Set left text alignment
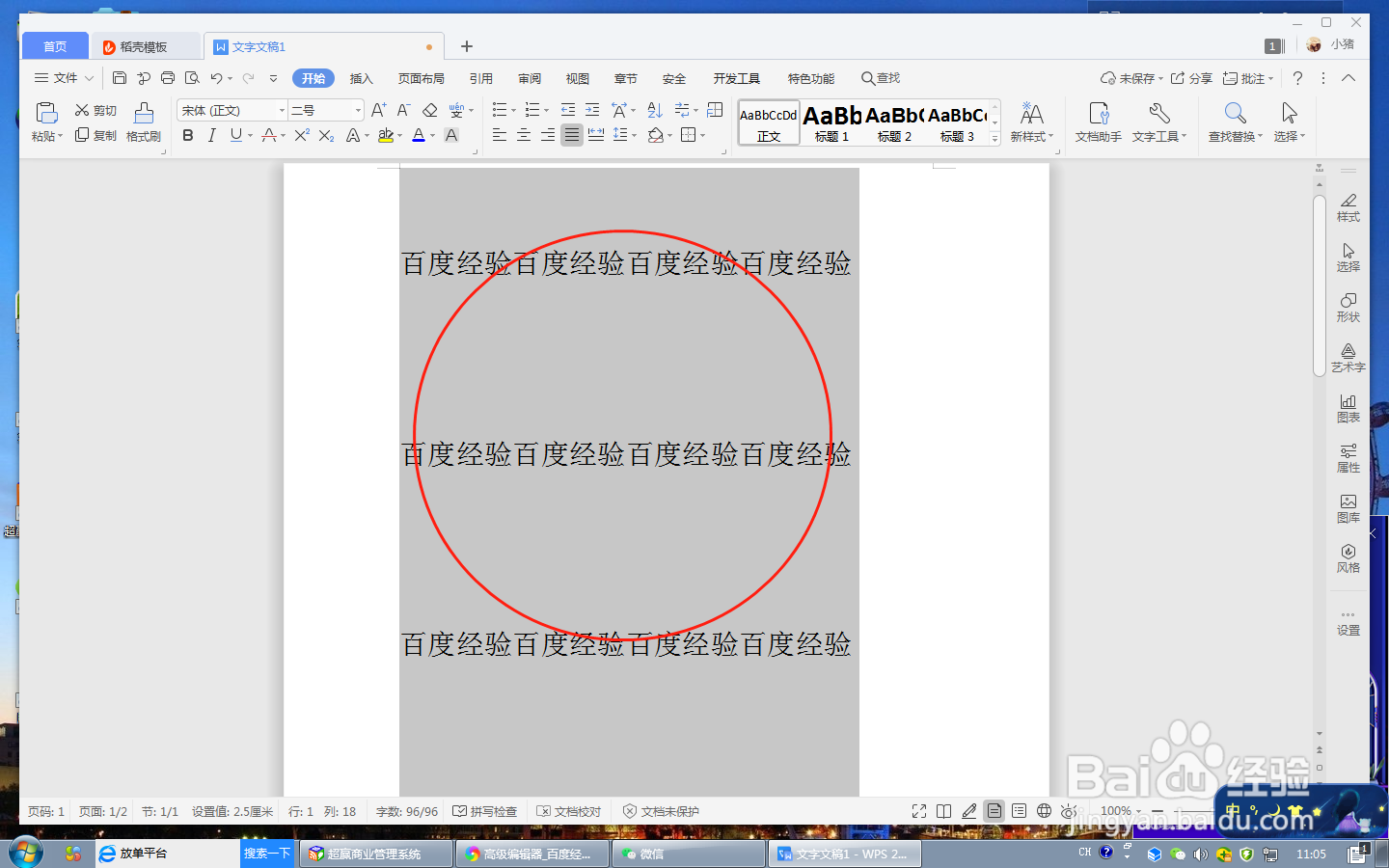Image resolution: width=1389 pixels, height=868 pixels. (x=500, y=136)
